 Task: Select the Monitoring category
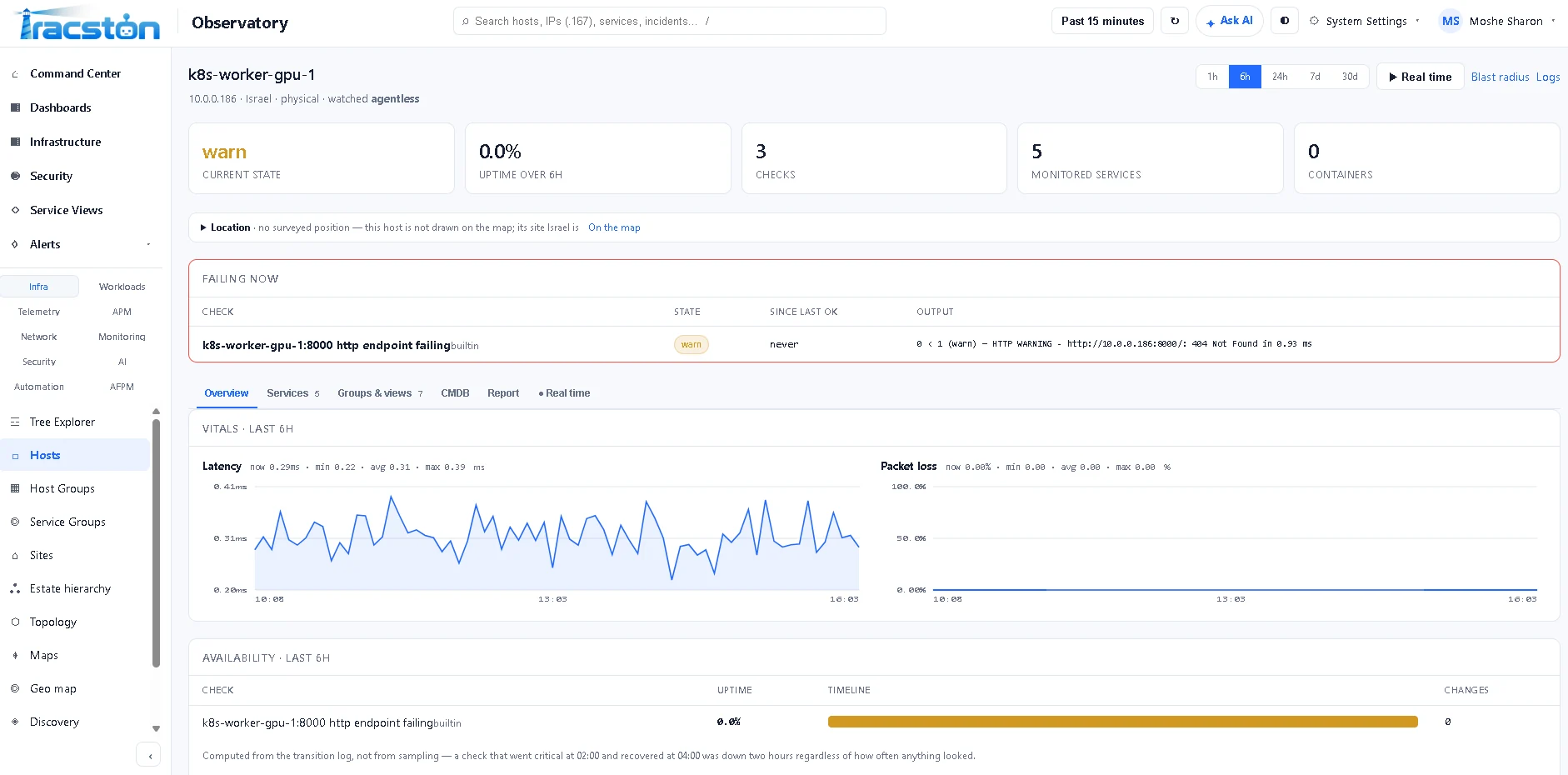tap(122, 337)
